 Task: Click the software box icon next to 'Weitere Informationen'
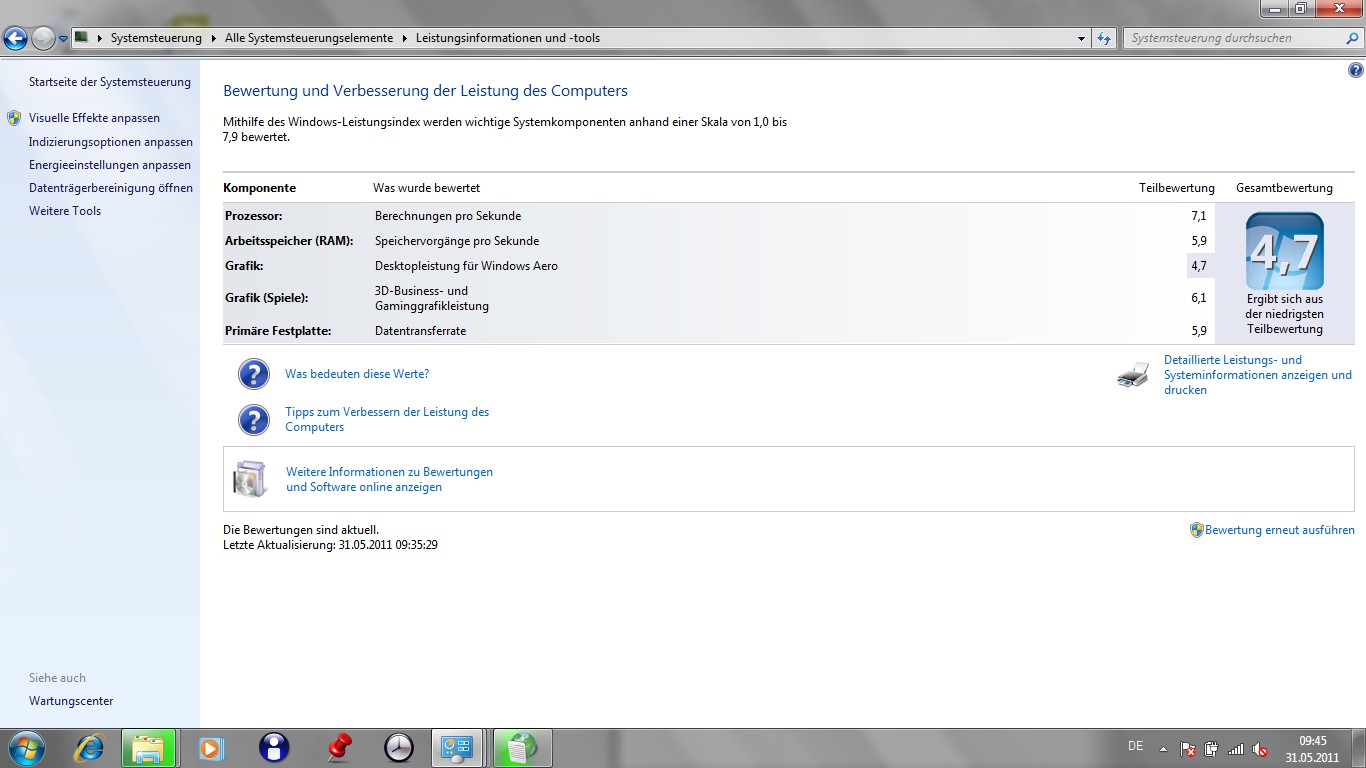click(x=250, y=479)
